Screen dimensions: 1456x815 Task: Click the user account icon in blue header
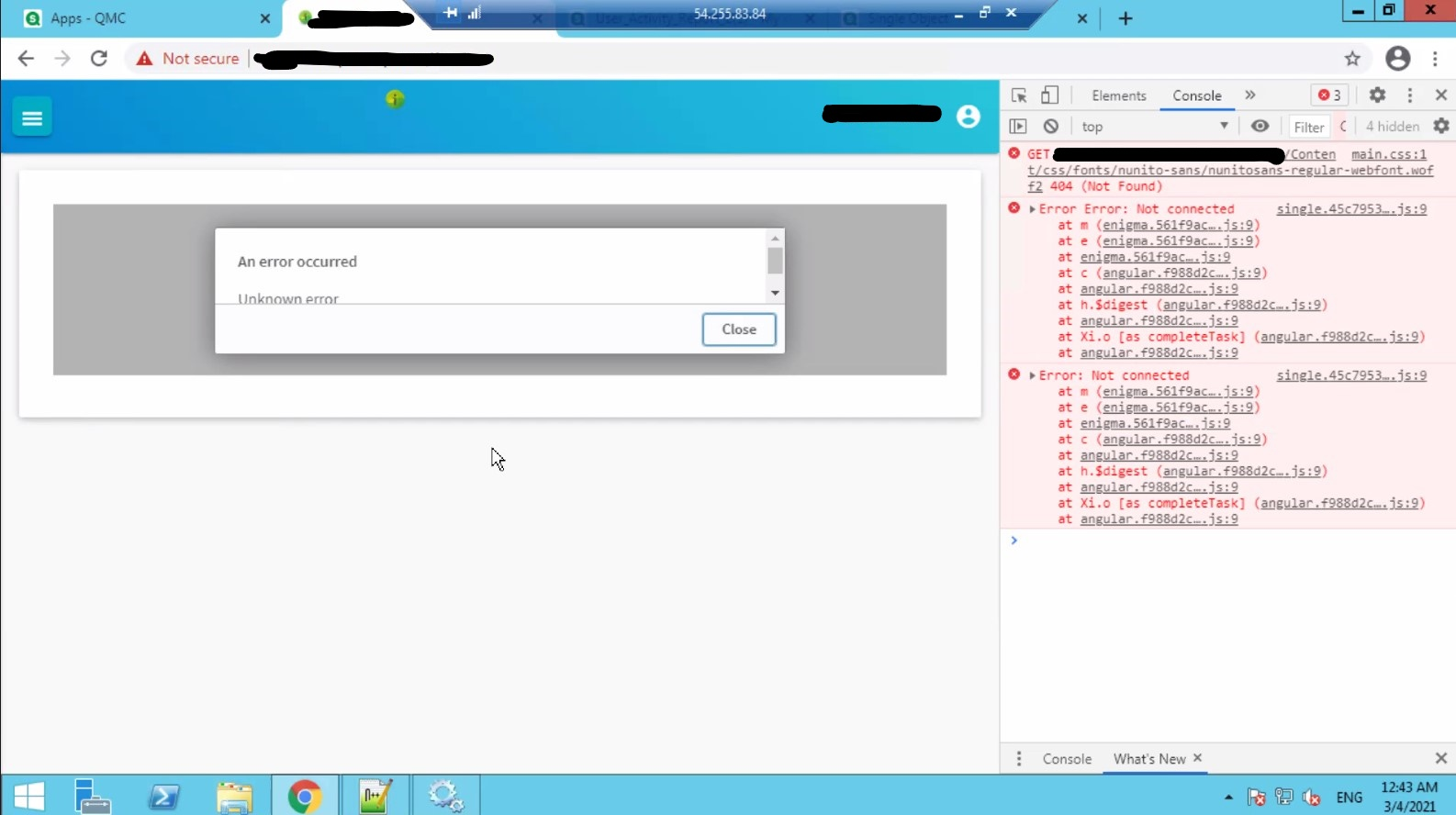tap(968, 117)
